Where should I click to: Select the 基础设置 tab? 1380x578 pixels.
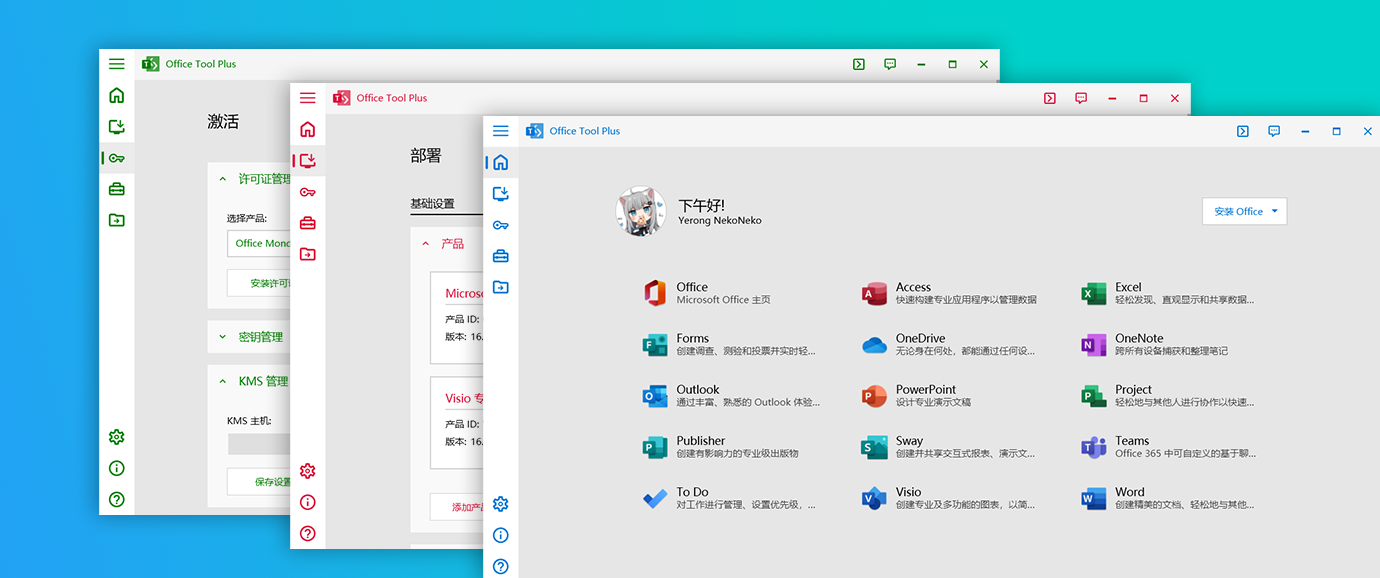point(432,203)
